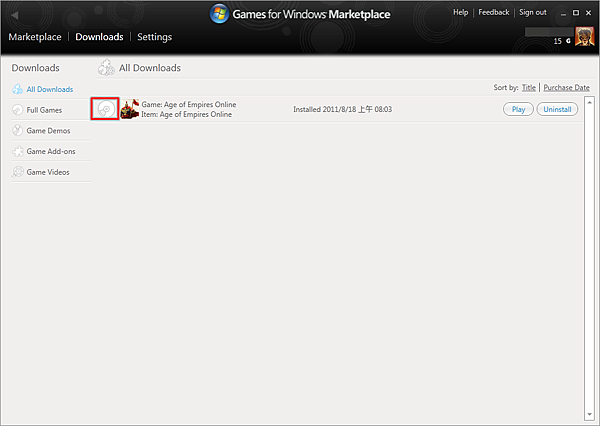
Task: Select All Downloads in sidebar
Action: [50, 89]
